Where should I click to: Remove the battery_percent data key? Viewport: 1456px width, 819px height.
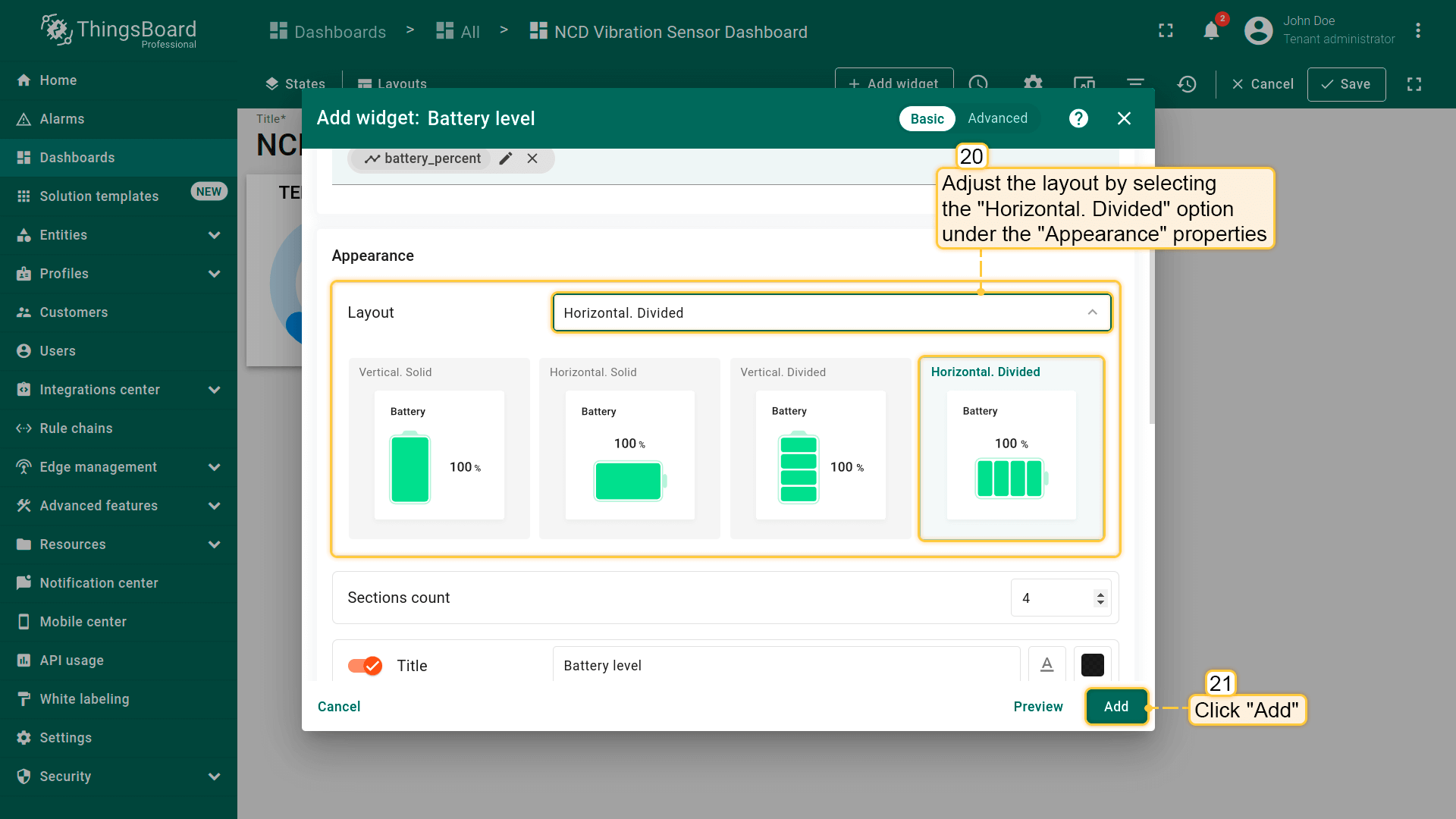coord(532,158)
